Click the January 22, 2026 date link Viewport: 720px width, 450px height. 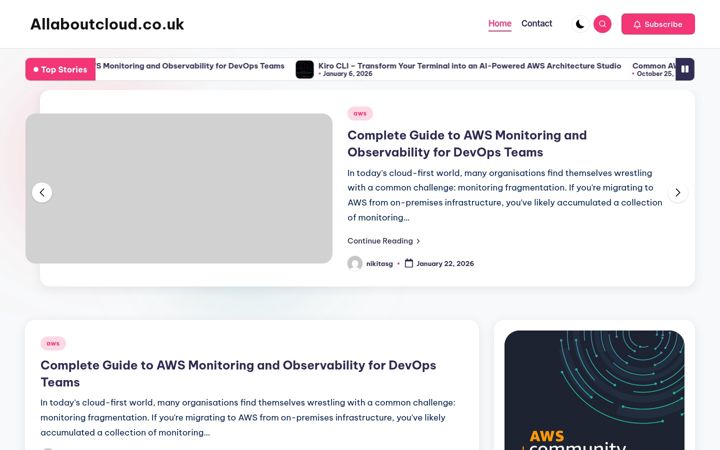tap(445, 264)
